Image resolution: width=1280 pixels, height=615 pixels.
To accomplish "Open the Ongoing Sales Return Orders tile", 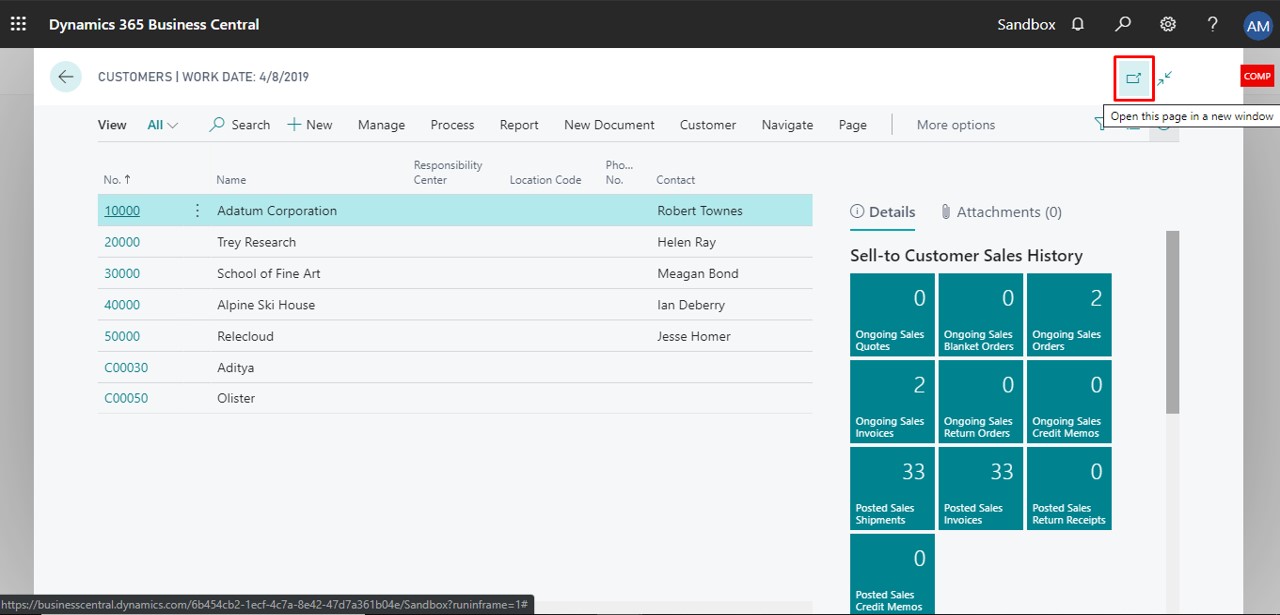I will pyautogui.click(x=981, y=402).
